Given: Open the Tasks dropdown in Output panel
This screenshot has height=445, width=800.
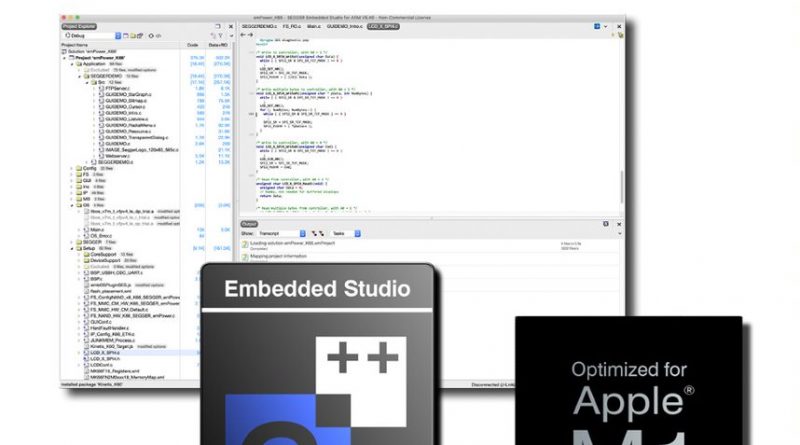Looking at the screenshot, I should point(346,234).
